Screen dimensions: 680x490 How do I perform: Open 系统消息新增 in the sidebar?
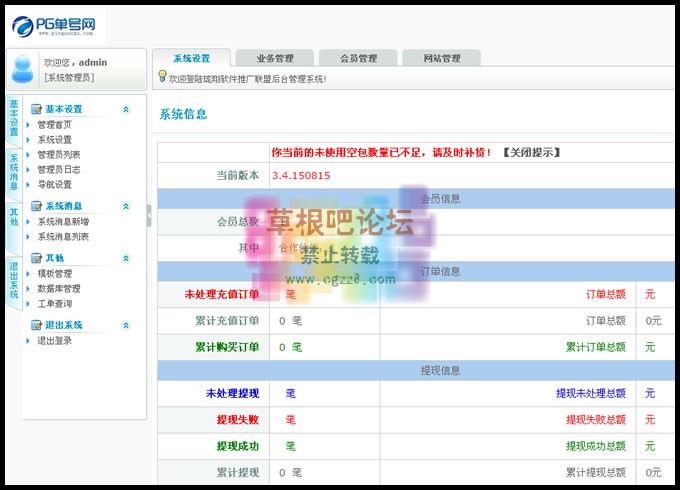point(63,222)
